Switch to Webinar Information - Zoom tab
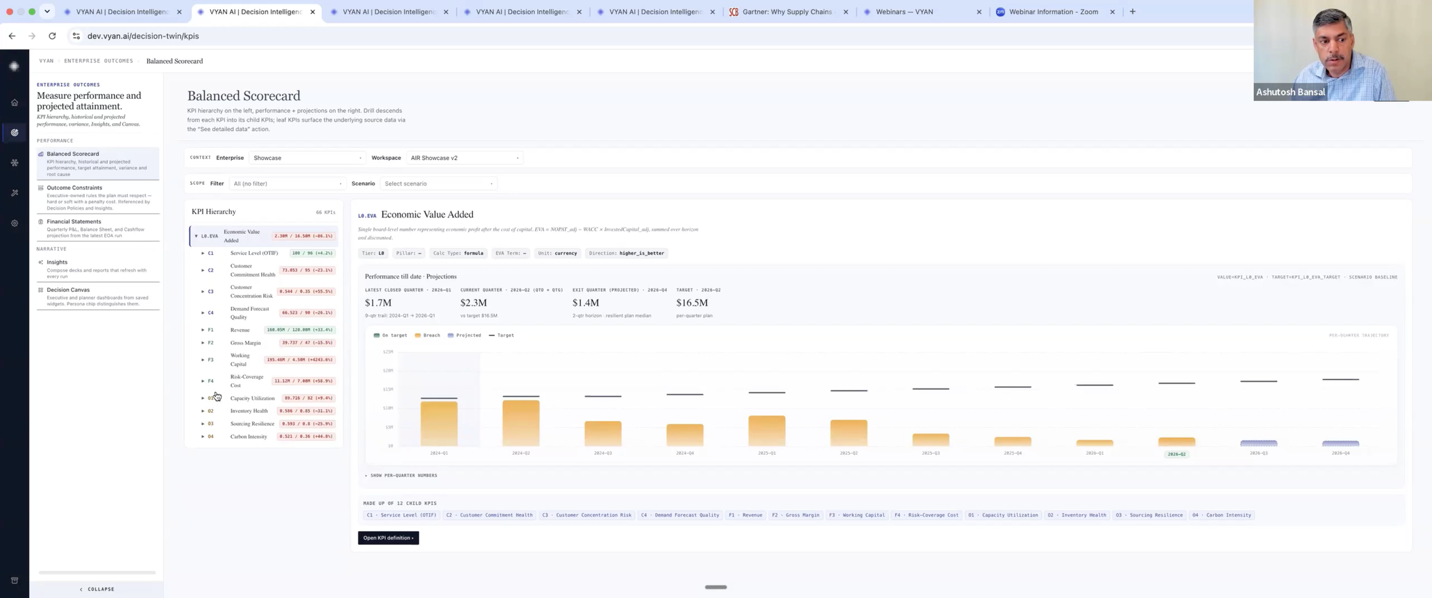 [1055, 12]
